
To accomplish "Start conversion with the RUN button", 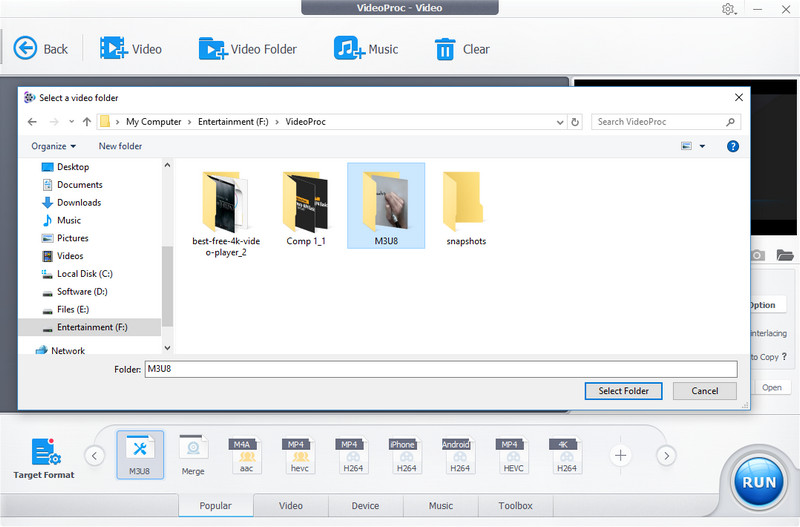I will pos(759,482).
